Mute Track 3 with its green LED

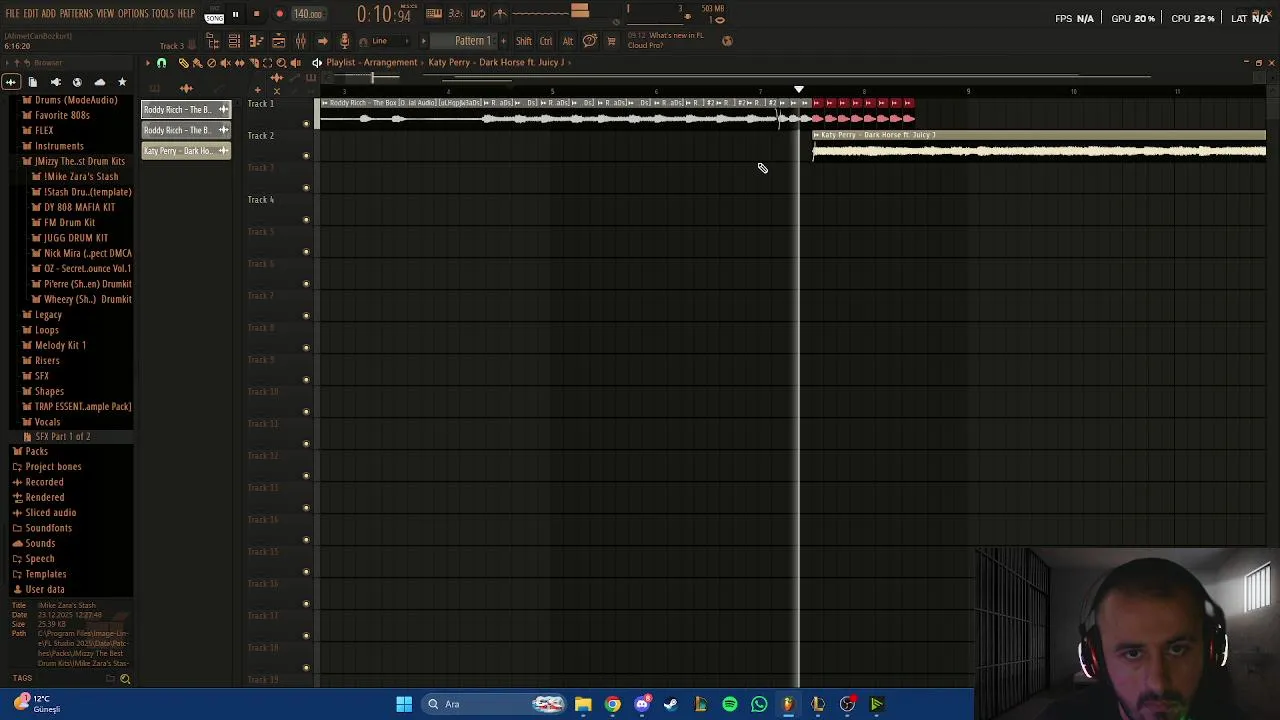pos(306,187)
